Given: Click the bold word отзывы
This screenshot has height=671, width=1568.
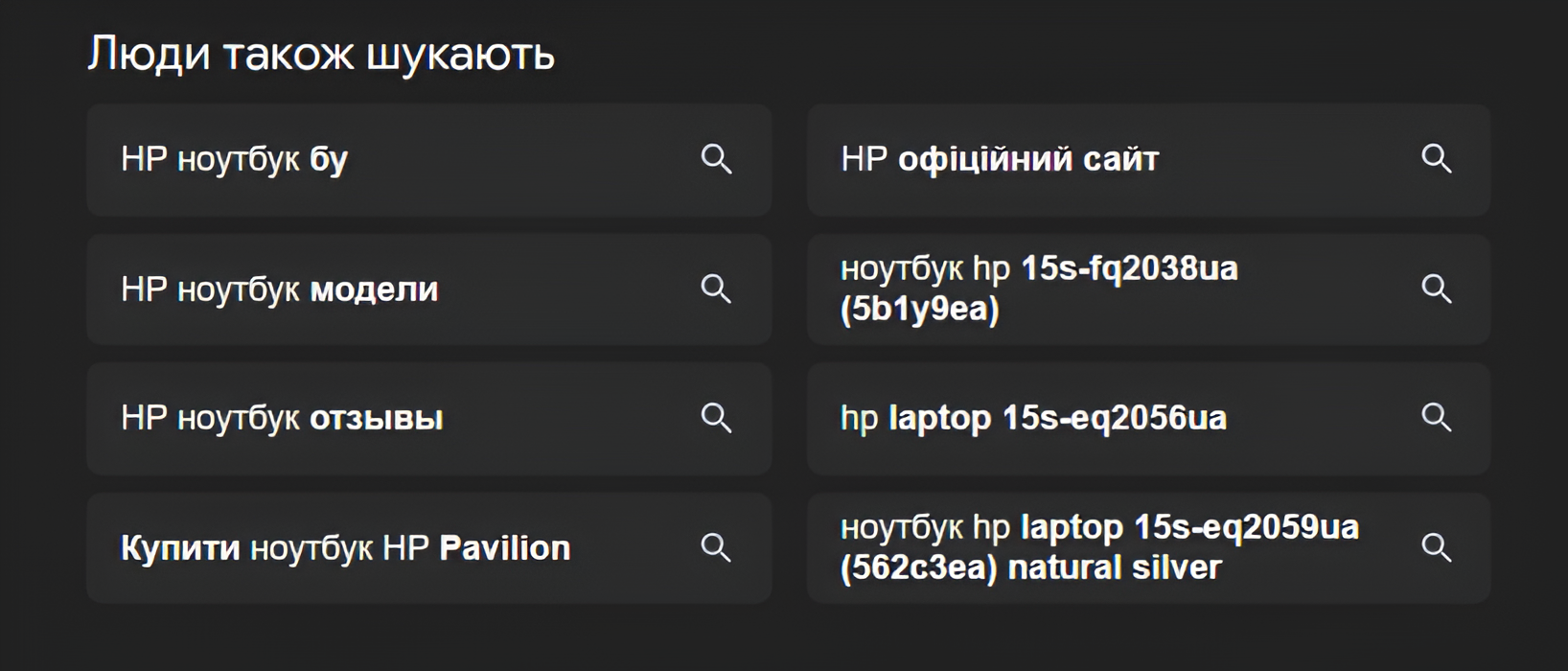Looking at the screenshot, I should click(x=377, y=419).
